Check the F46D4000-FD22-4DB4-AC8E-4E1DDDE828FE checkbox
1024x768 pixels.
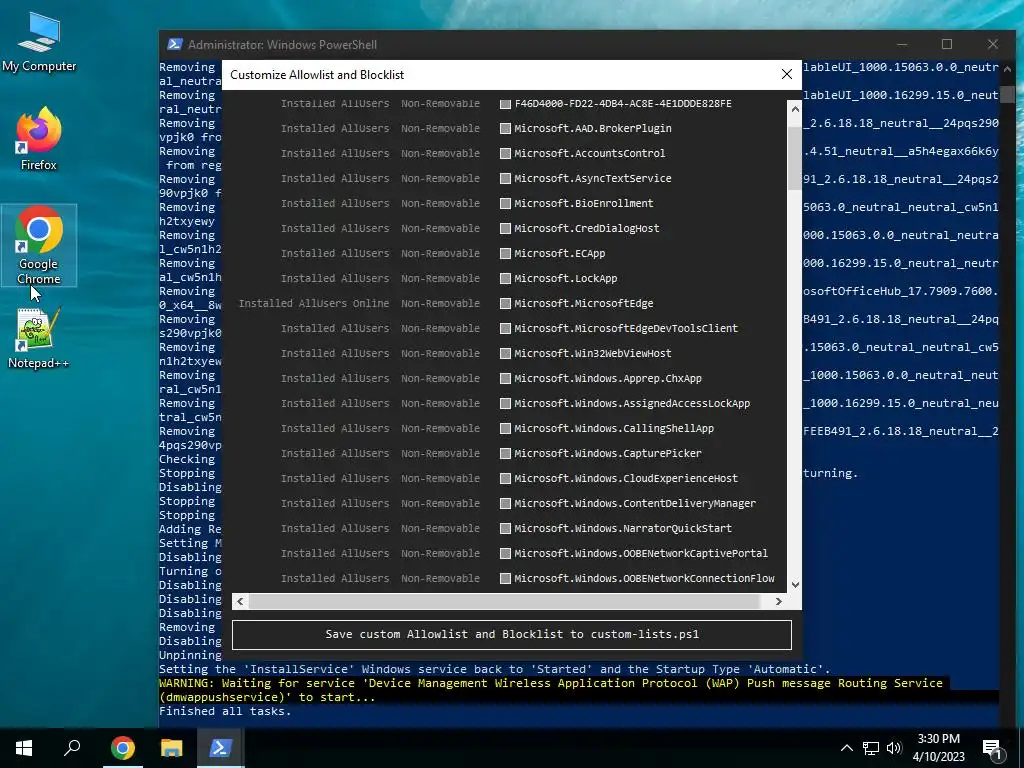(x=505, y=103)
